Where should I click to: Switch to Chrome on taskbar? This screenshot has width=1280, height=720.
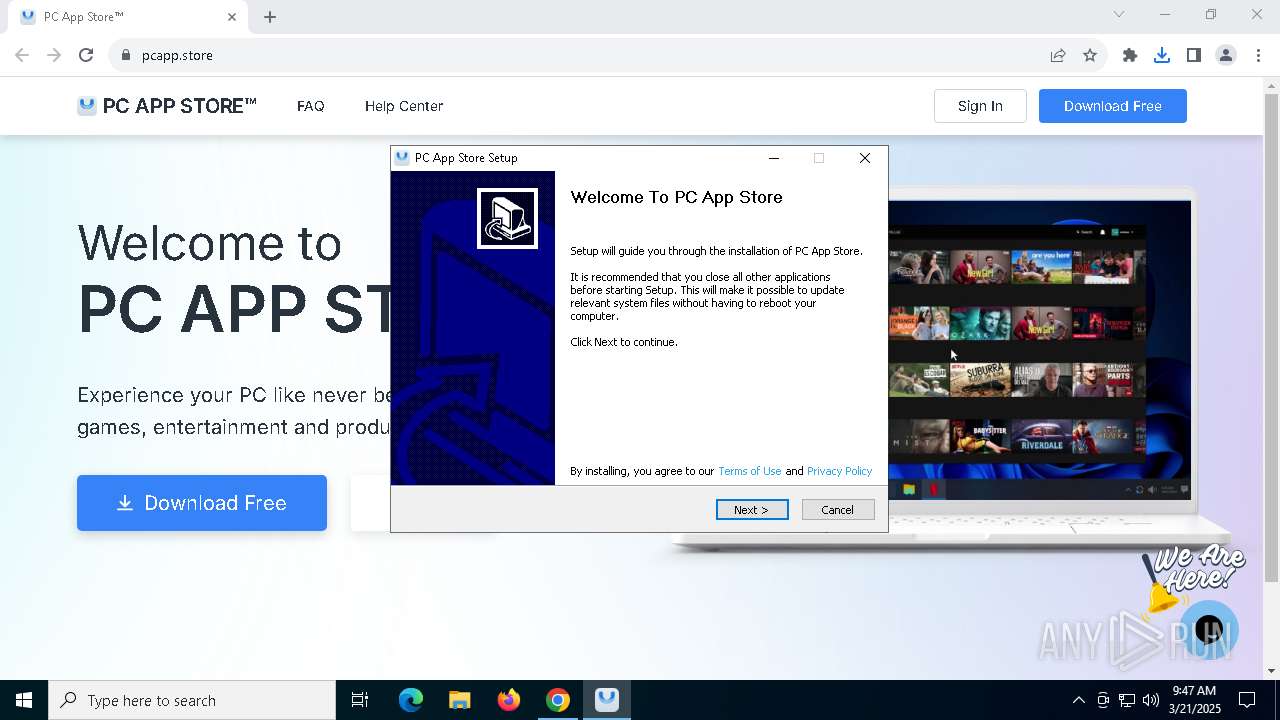click(x=558, y=700)
